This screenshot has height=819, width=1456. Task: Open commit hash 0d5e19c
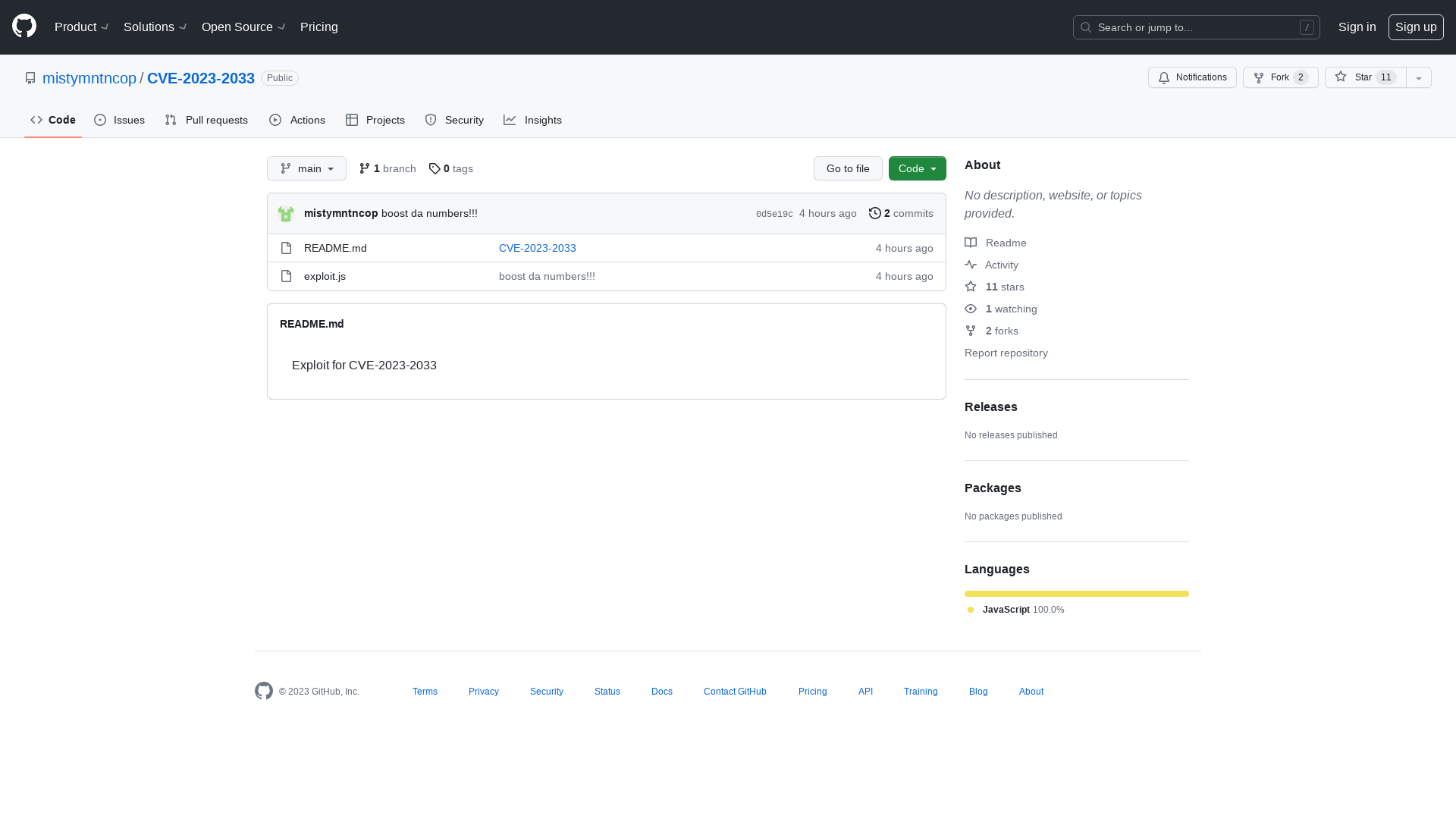(774, 214)
